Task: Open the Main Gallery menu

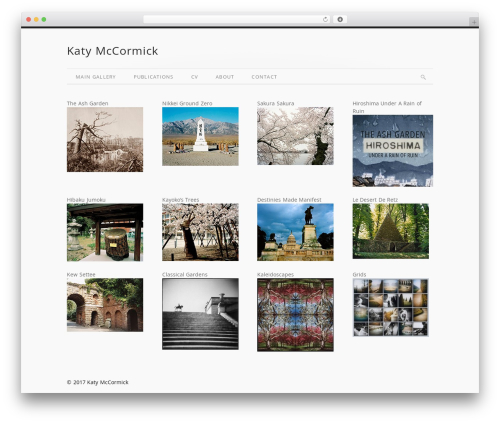Action: [95, 77]
